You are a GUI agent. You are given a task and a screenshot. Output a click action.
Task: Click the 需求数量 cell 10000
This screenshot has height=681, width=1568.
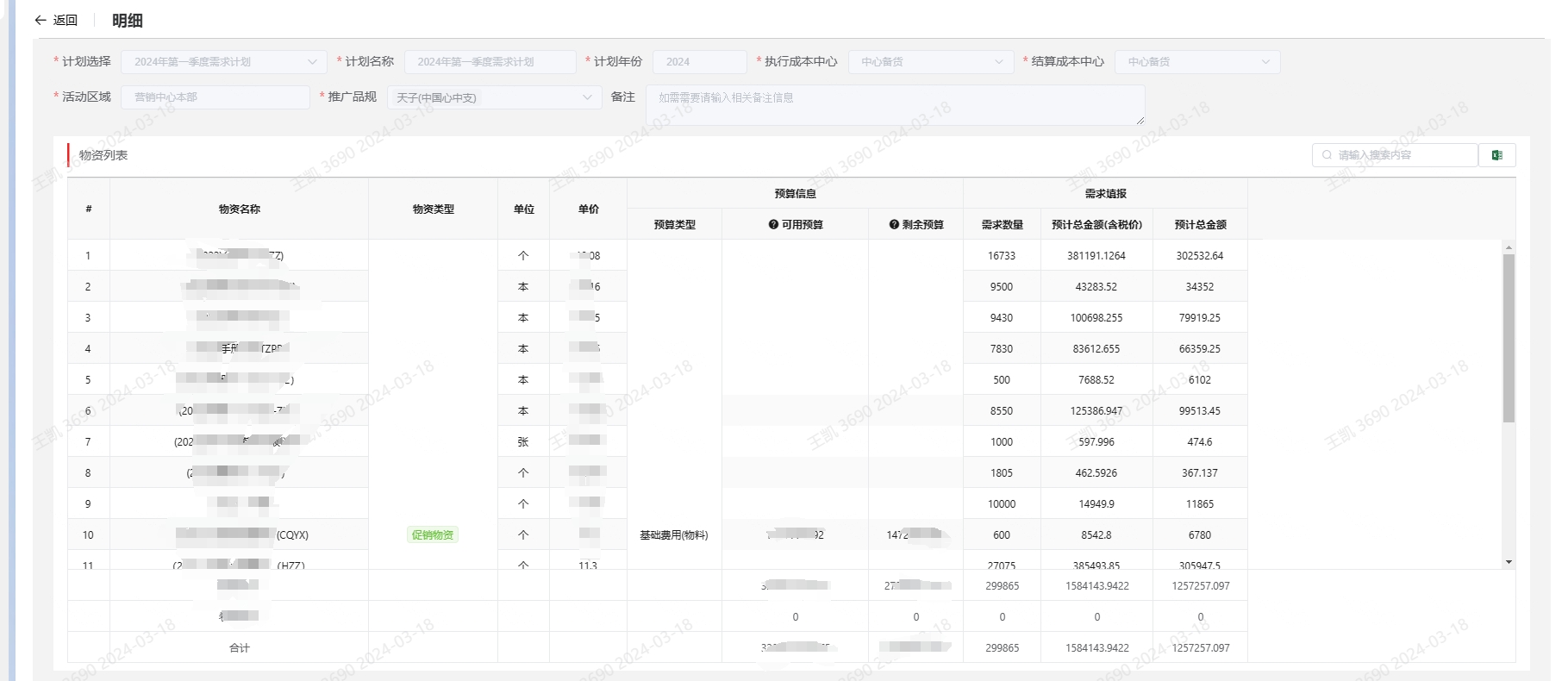[1002, 504]
